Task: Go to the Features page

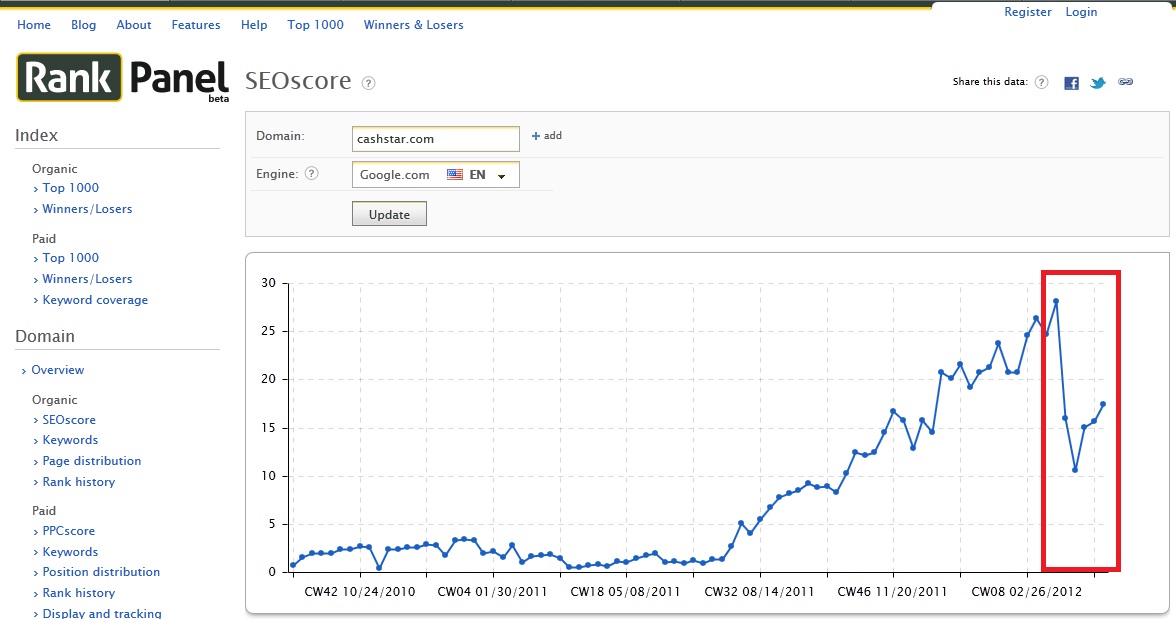Action: pyautogui.click(x=196, y=25)
